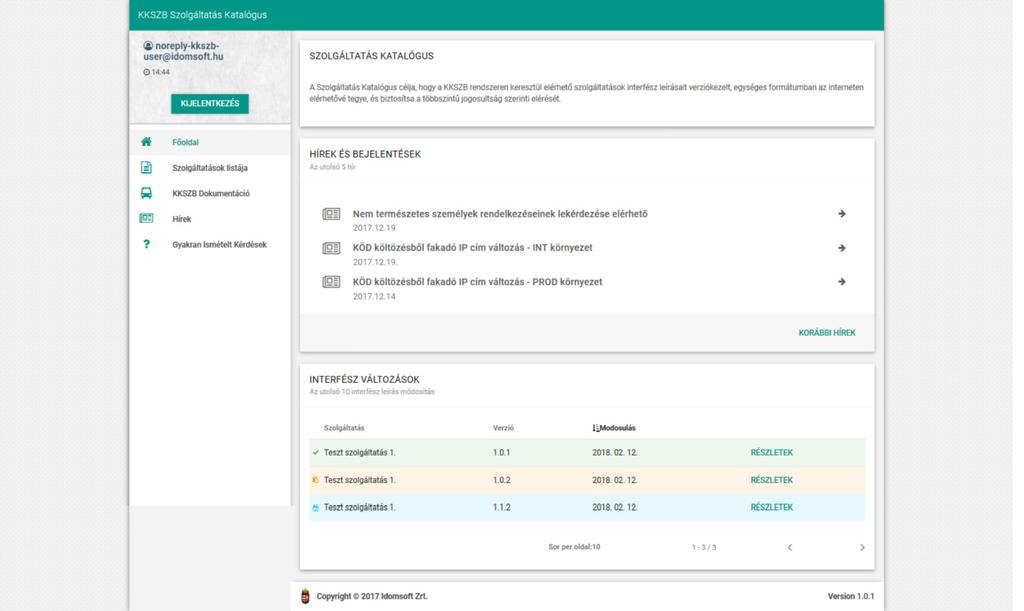Screen dimensions: 1024x611
Task: Click the document icon beside Szolgáltatások listája
Action: [x=146, y=168]
